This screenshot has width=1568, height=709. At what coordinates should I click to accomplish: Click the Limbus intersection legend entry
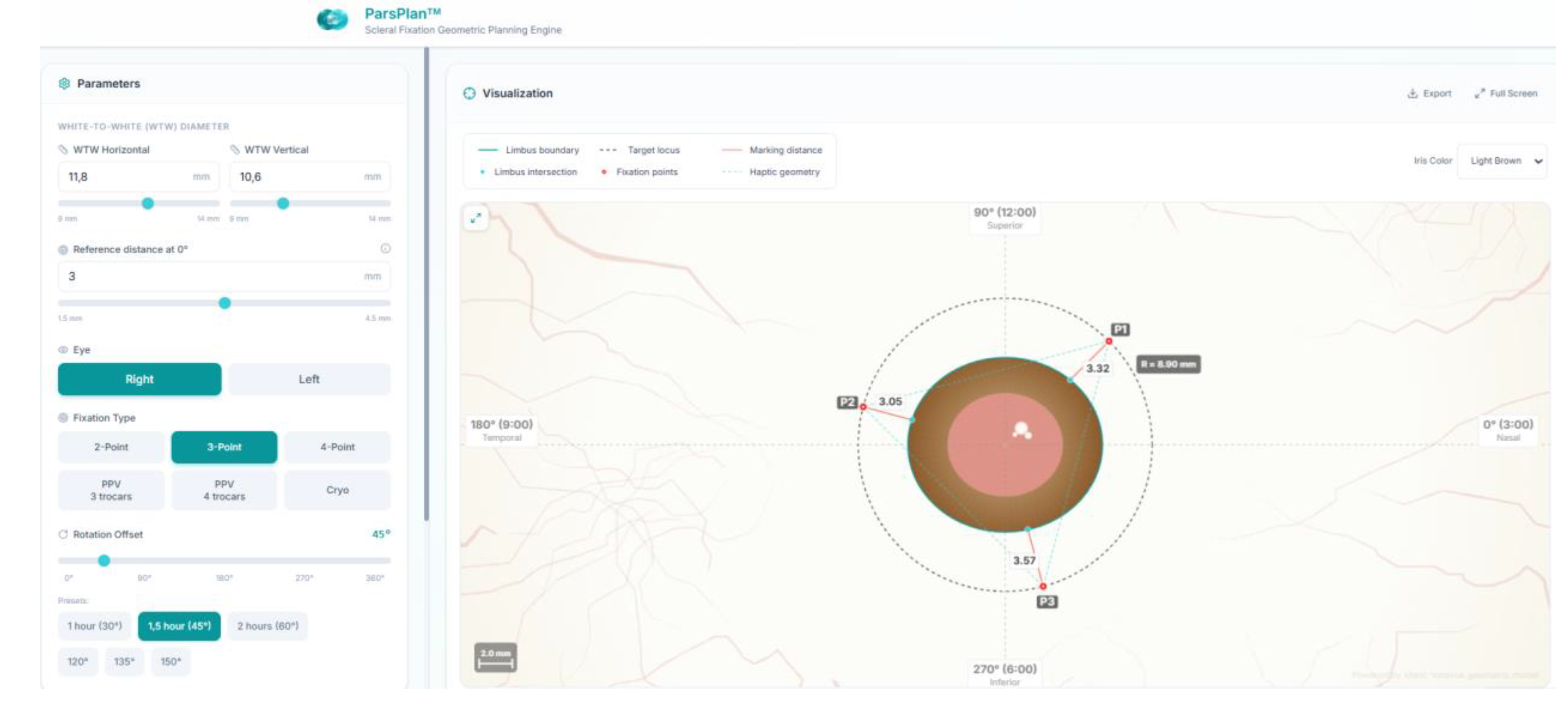pos(529,172)
